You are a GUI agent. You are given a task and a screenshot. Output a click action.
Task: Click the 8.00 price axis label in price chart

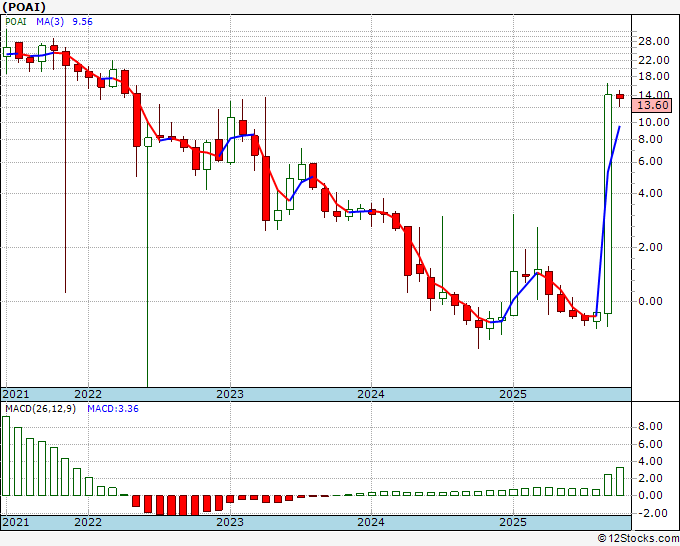[x=651, y=139]
